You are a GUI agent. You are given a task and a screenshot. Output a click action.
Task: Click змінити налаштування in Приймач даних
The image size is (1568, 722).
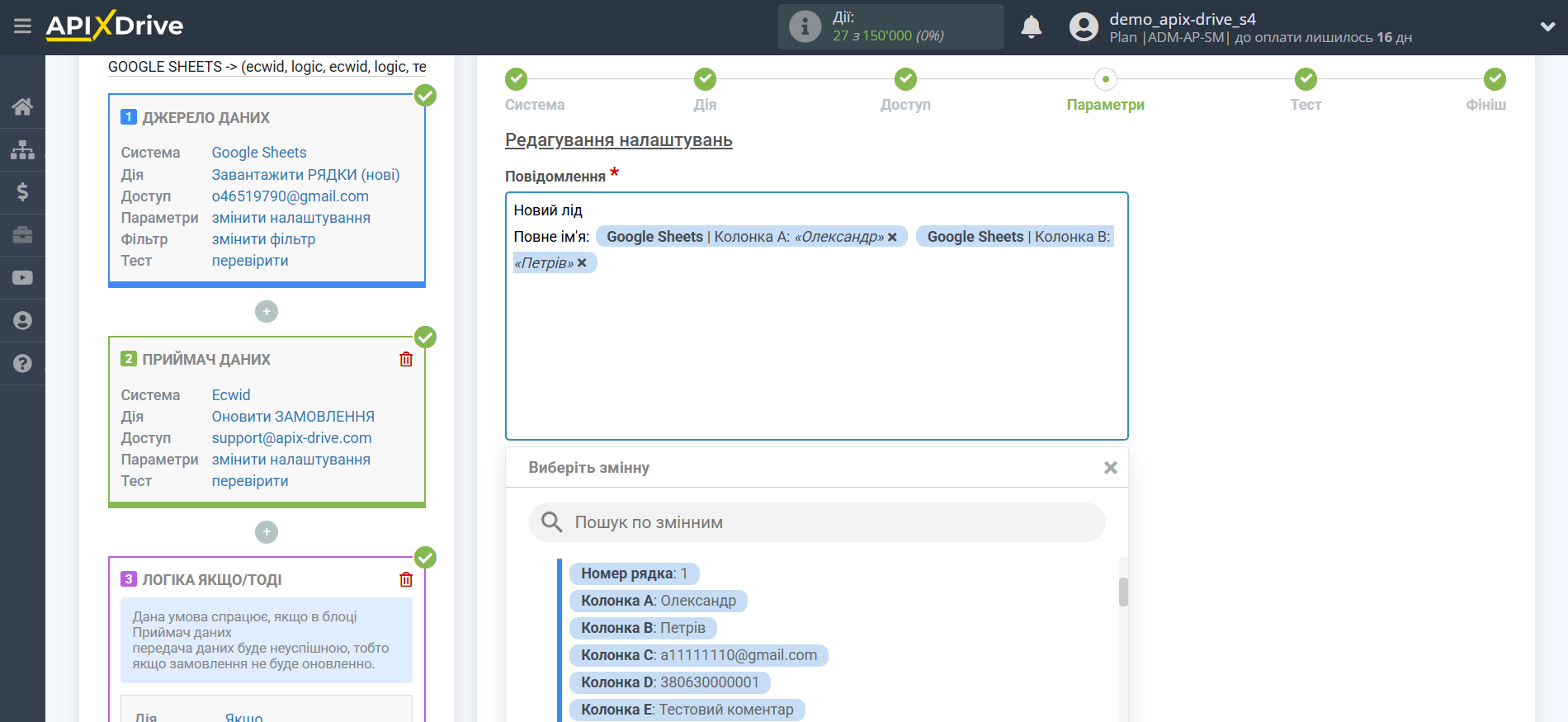(291, 460)
